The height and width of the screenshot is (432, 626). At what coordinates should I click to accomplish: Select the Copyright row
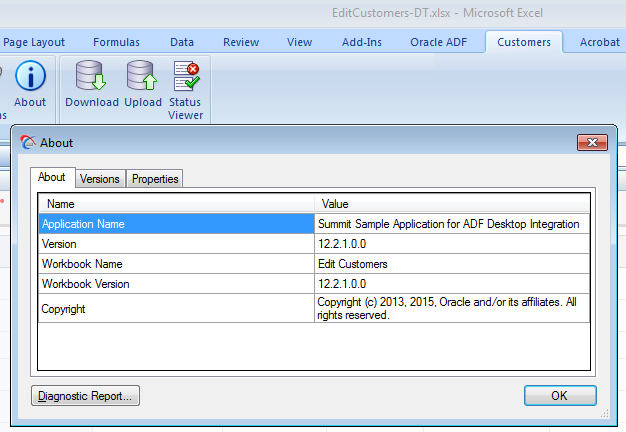(x=314, y=308)
